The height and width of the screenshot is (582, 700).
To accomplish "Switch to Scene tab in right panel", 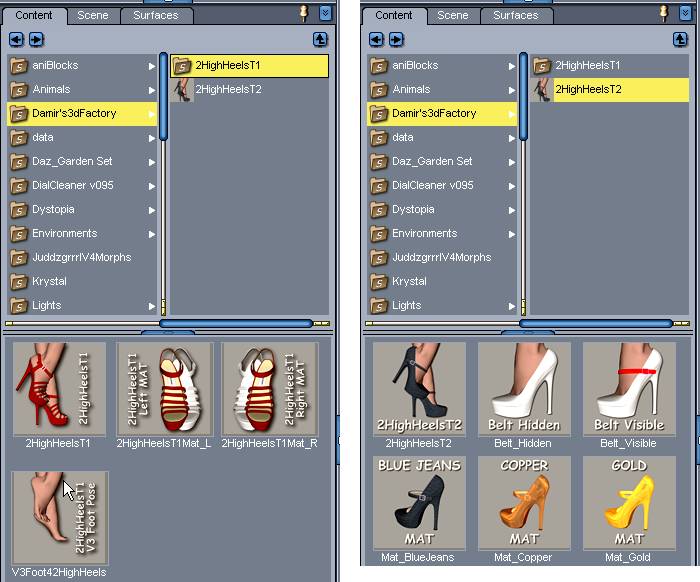I will [453, 16].
